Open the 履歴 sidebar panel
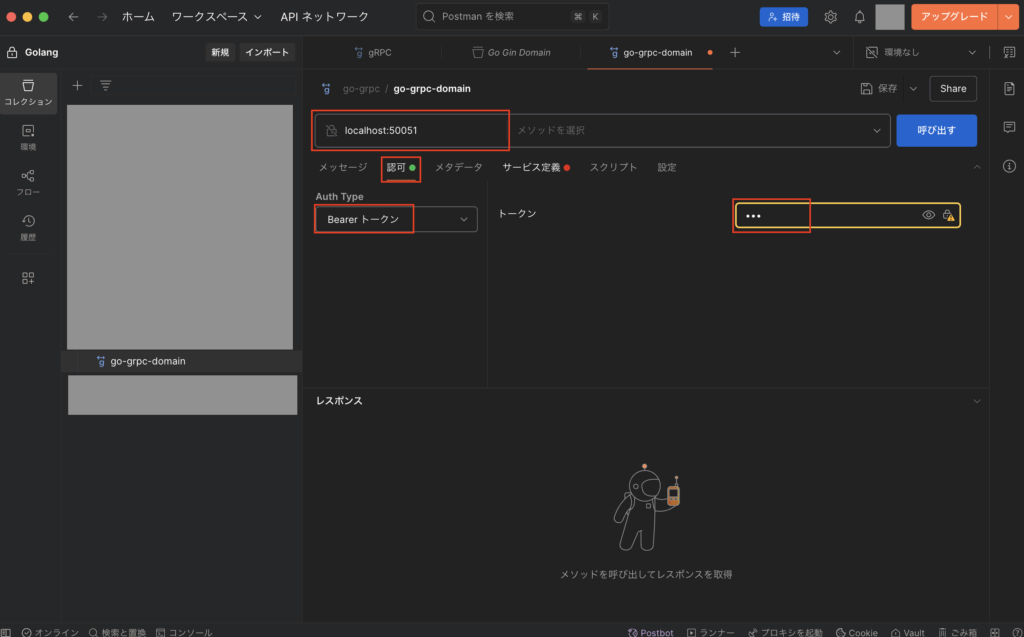The width and height of the screenshot is (1024, 637). tap(28, 228)
